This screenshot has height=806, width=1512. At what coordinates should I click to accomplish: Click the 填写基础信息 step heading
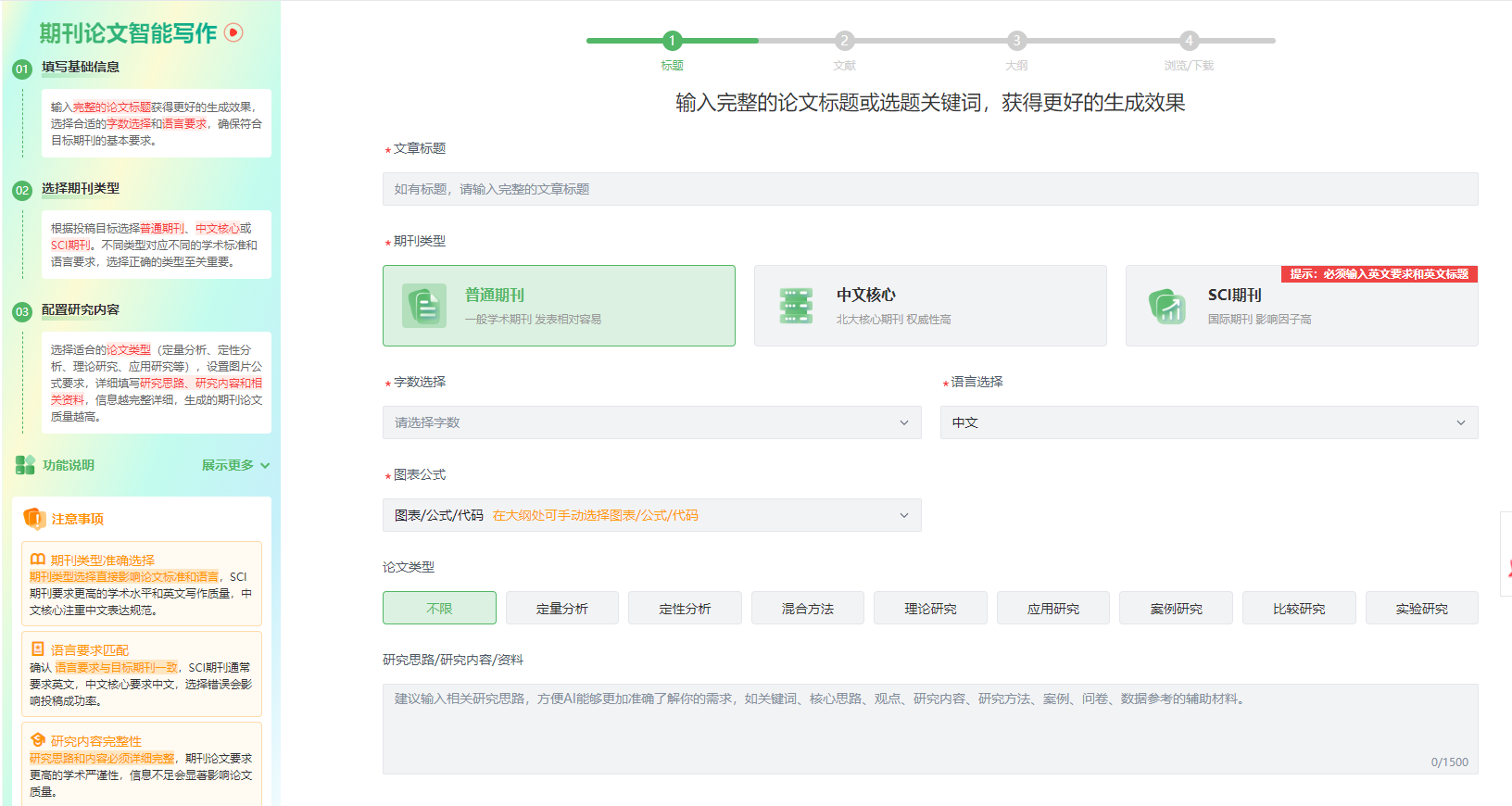(x=81, y=67)
